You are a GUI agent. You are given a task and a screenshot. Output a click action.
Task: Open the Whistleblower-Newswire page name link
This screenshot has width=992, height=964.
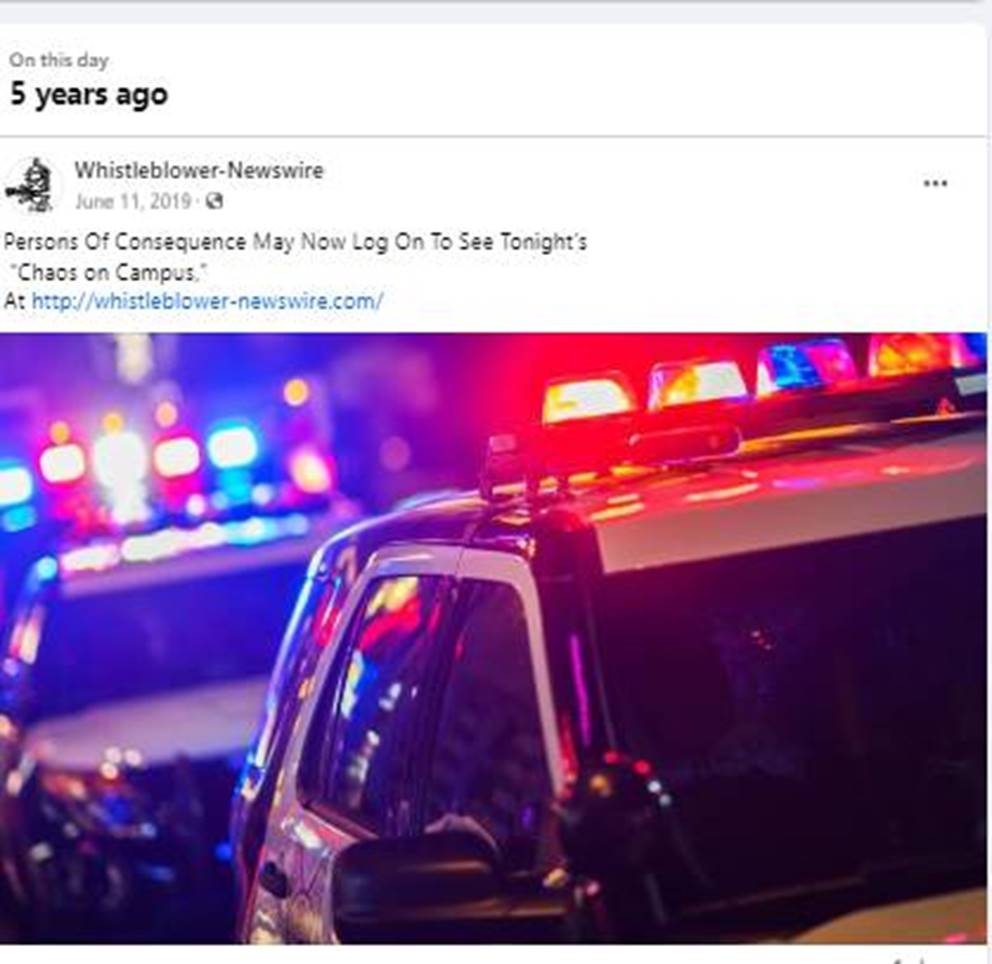tap(199, 170)
